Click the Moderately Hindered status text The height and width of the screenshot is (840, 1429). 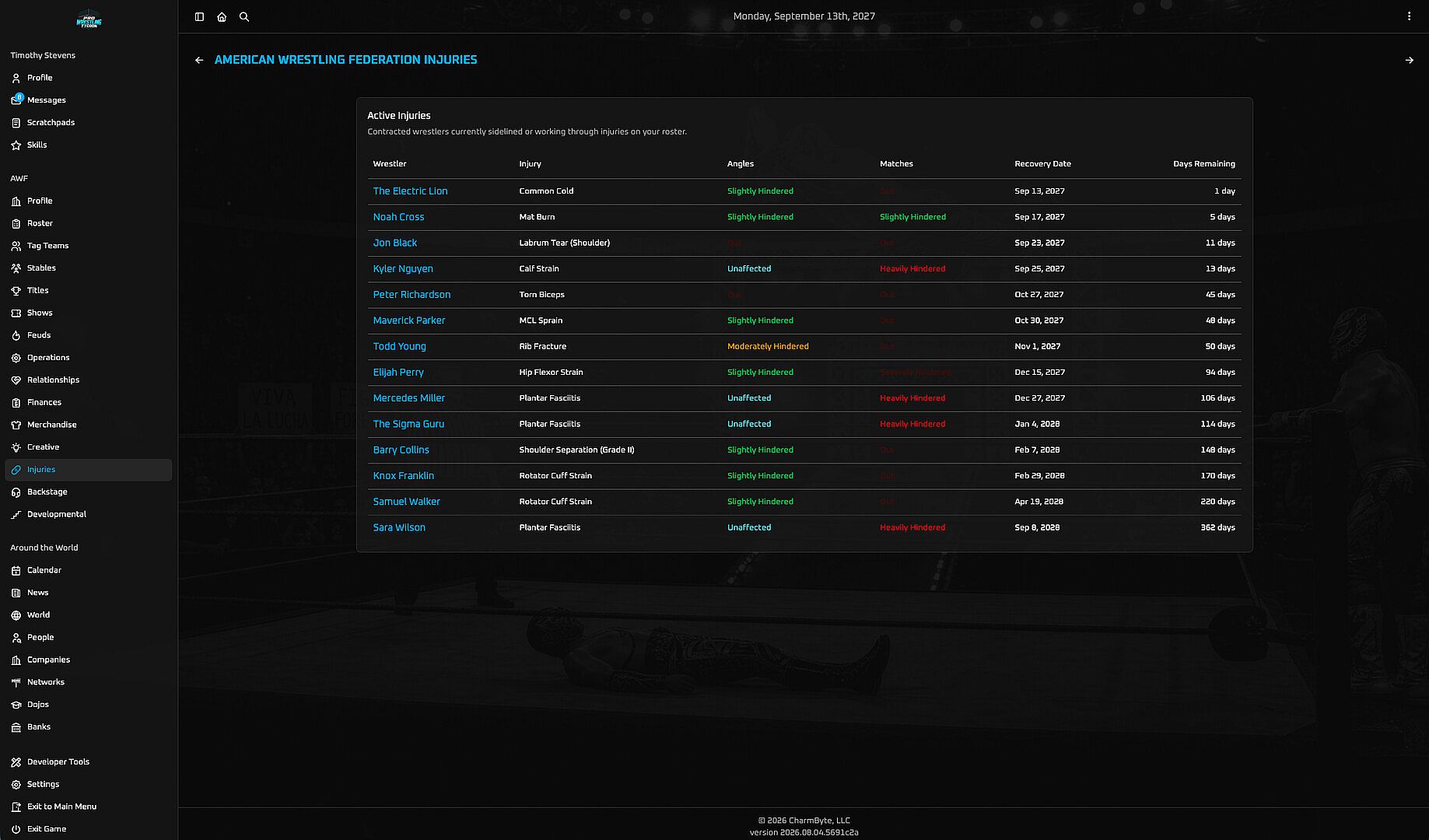tap(768, 347)
